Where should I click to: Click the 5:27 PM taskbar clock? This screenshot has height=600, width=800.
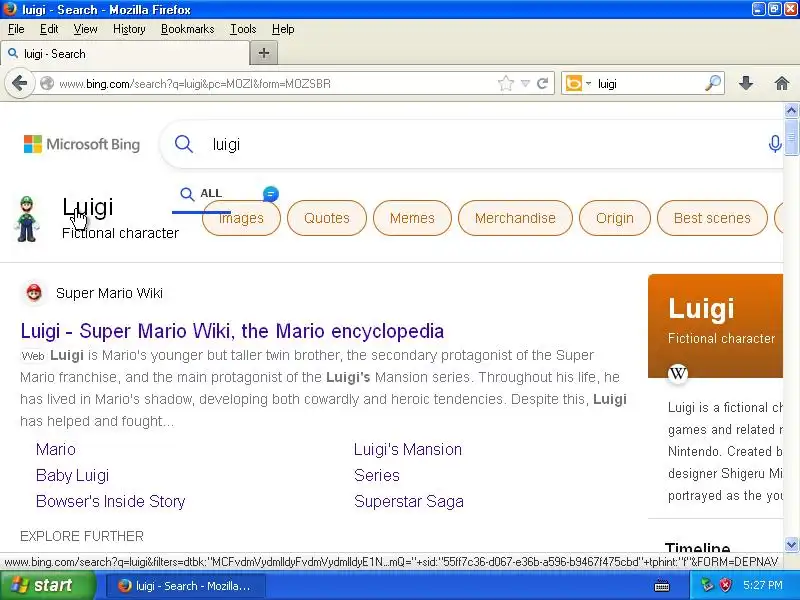pos(763,585)
